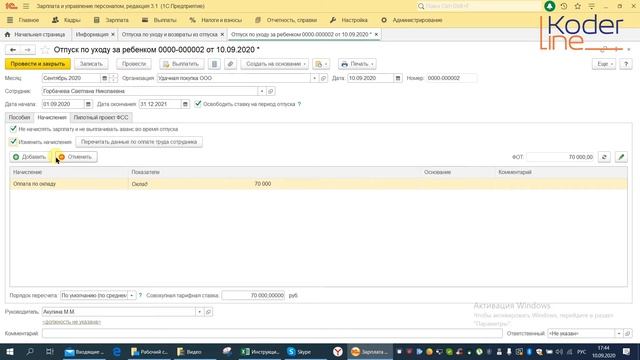Image resolution: width=640 pixels, height=360 pixels.
Task: Open Зарплата menu
Action: point(111,20)
